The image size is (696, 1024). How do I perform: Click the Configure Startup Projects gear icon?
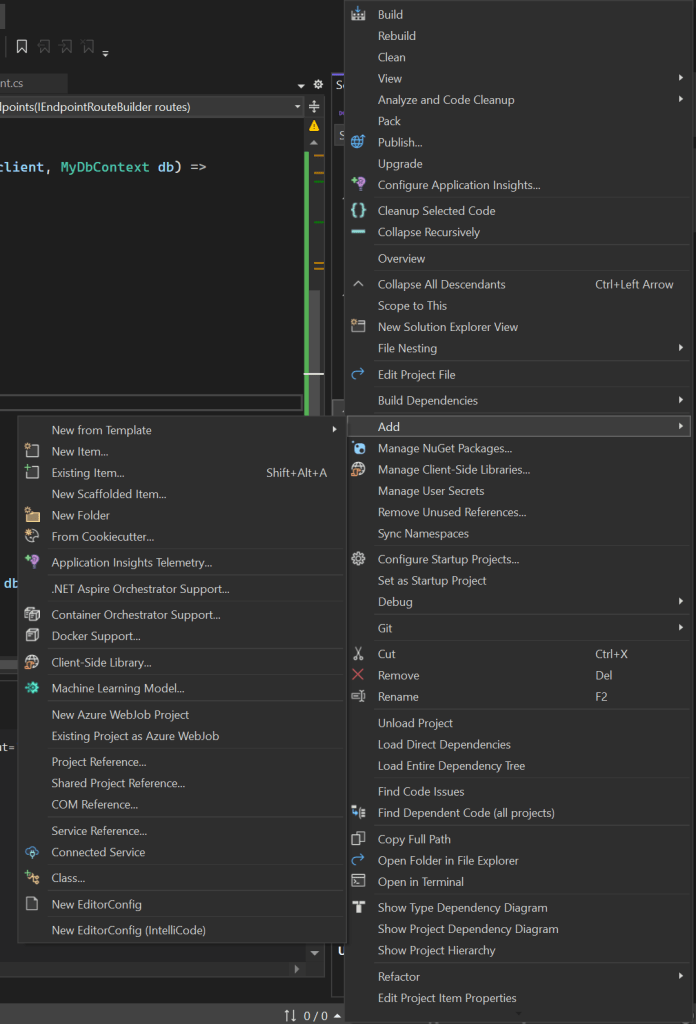point(358,558)
